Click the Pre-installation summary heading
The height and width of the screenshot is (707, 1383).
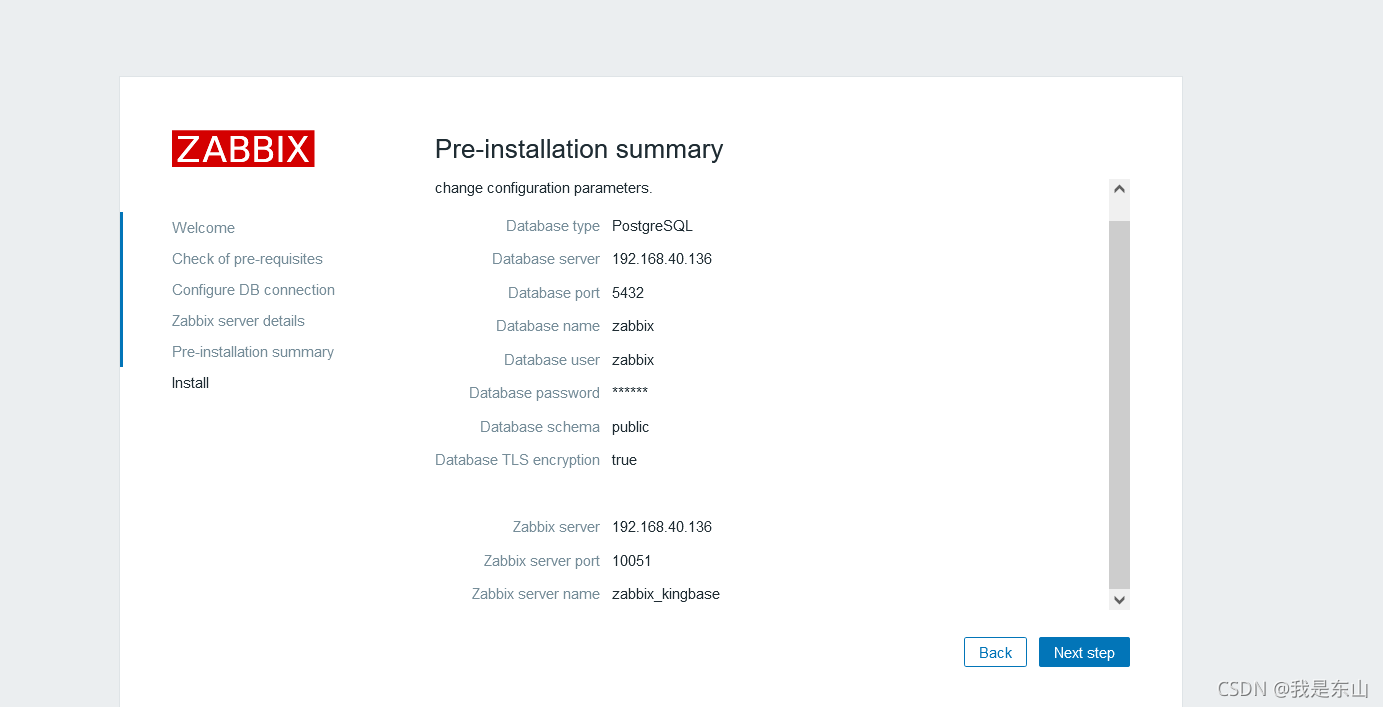(579, 149)
